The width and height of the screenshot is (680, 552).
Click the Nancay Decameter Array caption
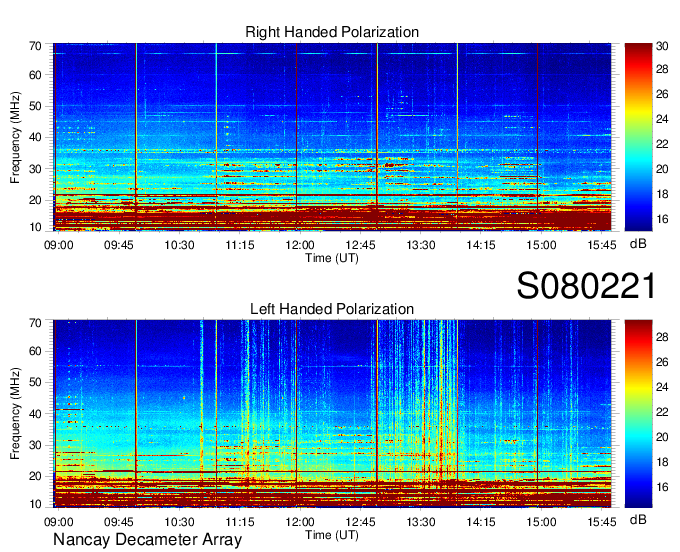(147, 539)
